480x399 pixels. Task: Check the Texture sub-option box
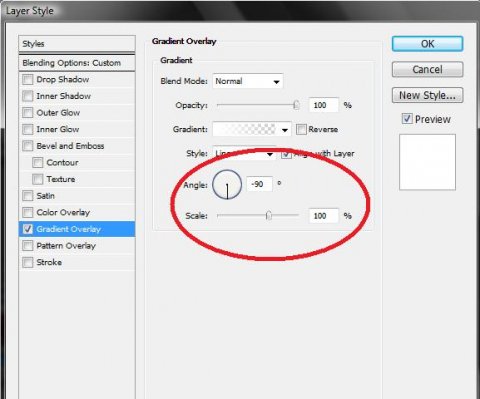[38, 179]
